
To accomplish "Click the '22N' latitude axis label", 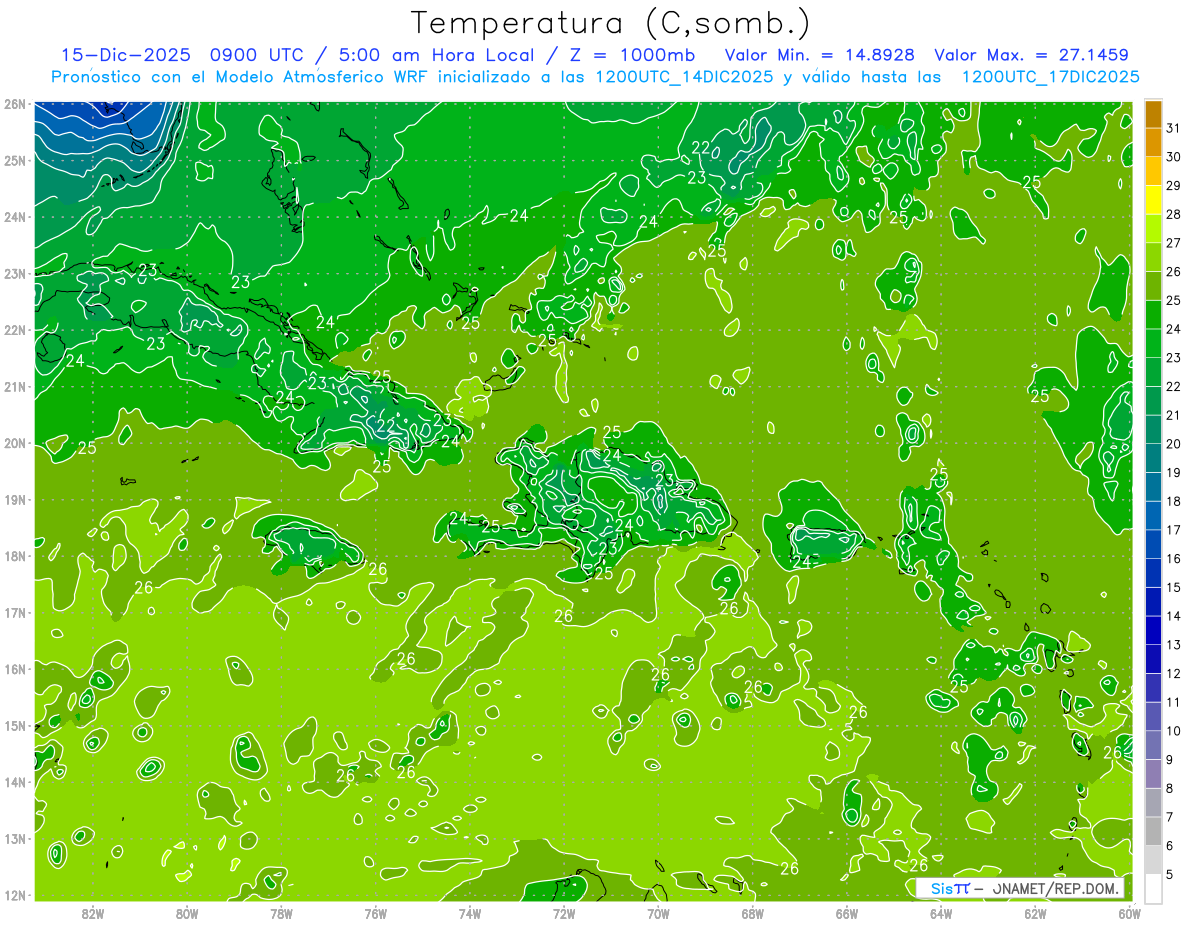I will pos(15,330).
